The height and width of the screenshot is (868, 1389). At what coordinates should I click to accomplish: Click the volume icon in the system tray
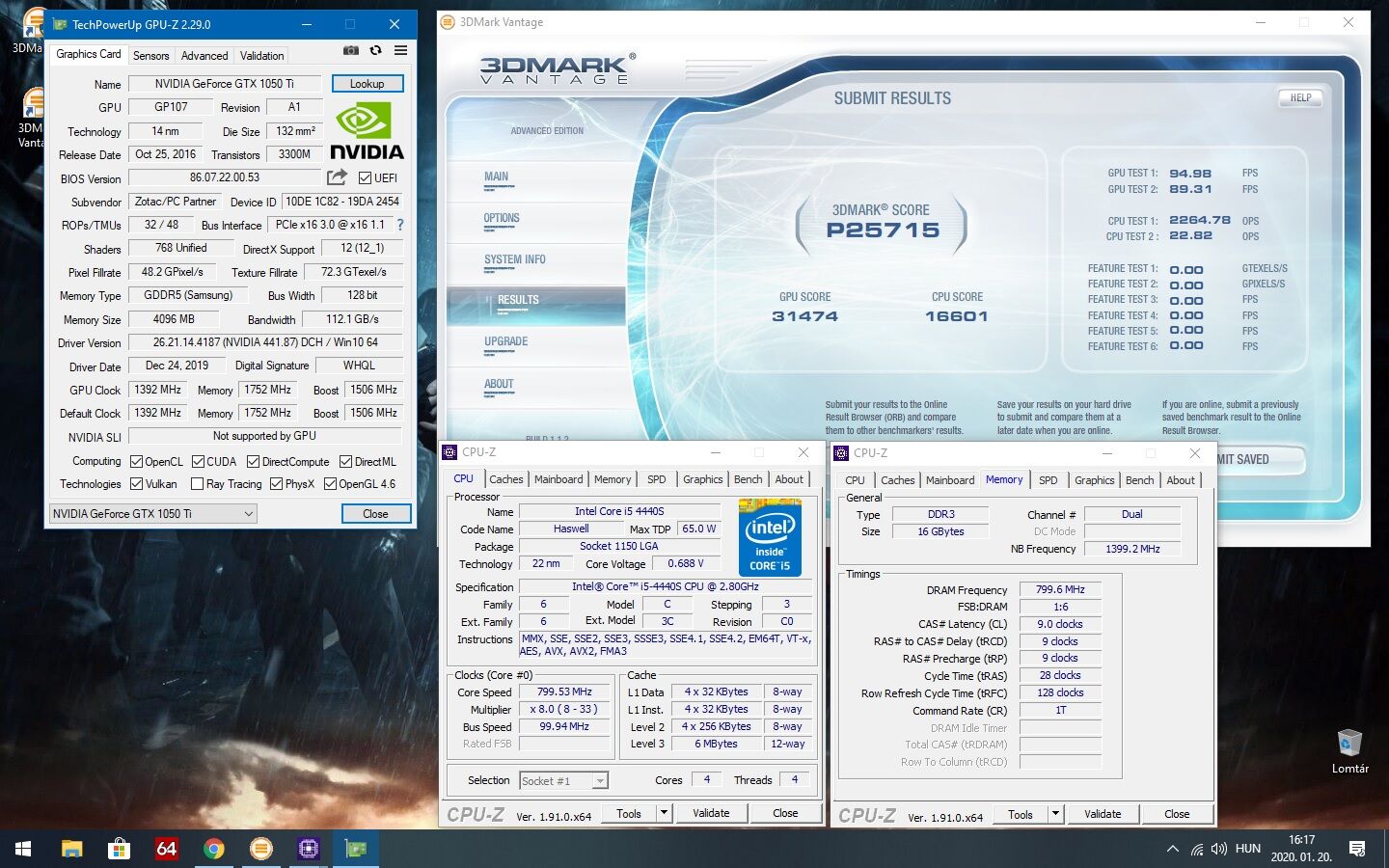tap(1219, 849)
